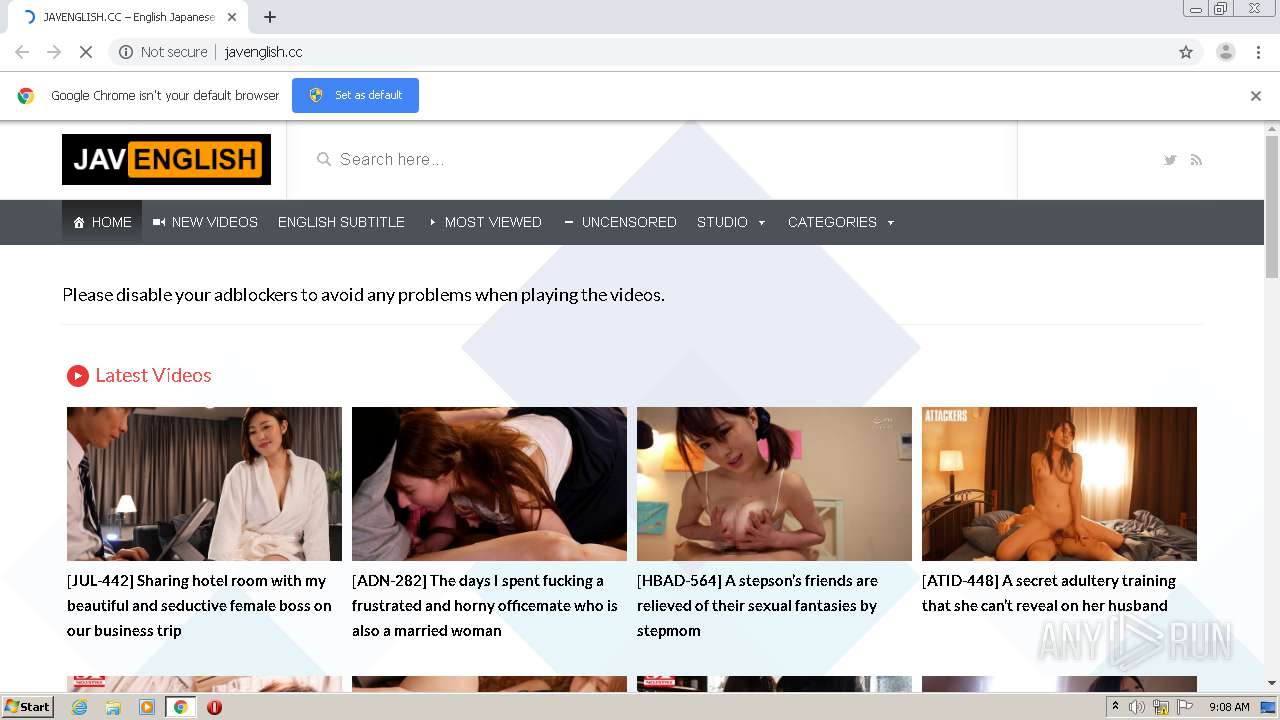Click the browser back arrow

tap(22, 52)
